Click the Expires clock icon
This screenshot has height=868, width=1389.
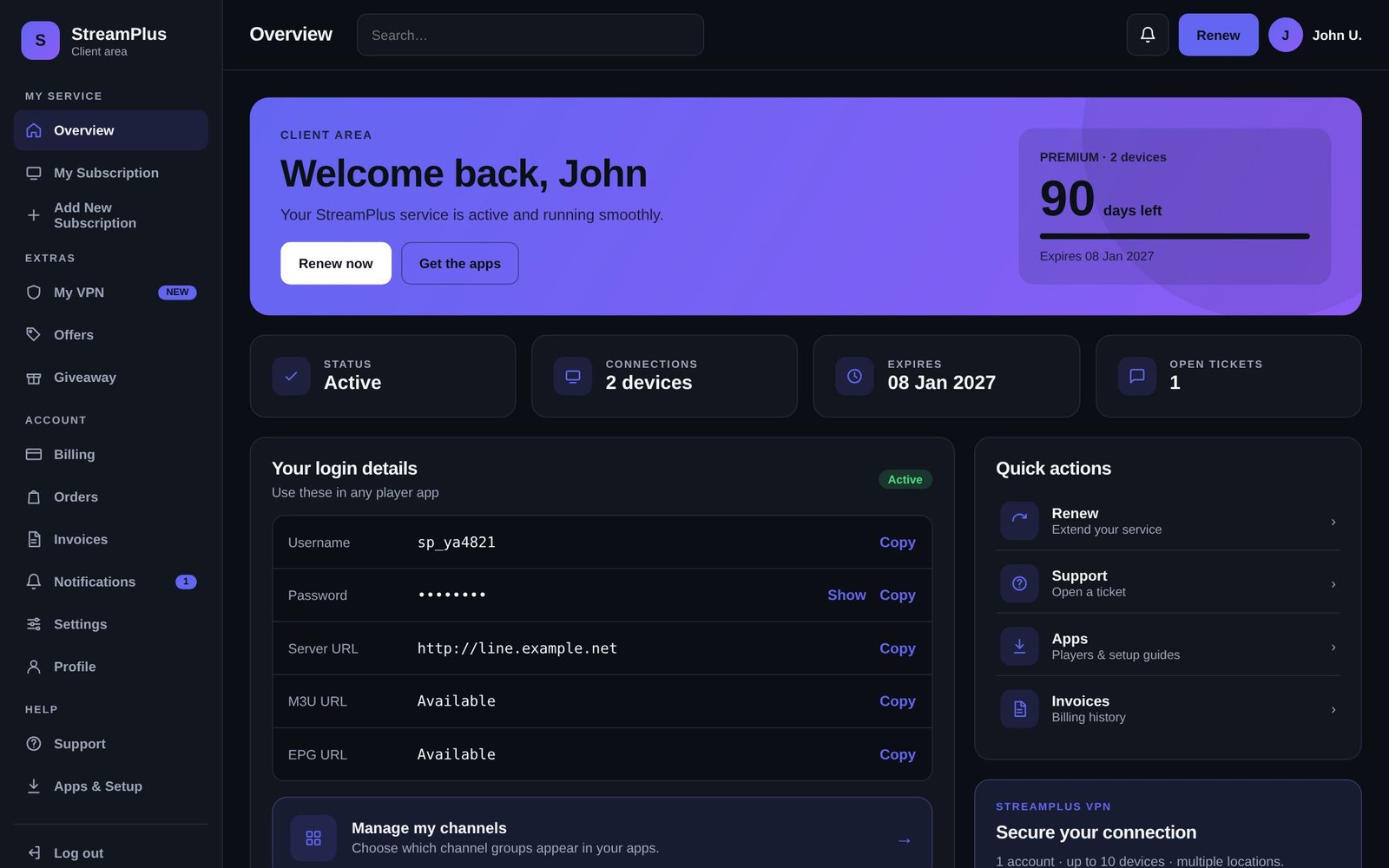[854, 376]
